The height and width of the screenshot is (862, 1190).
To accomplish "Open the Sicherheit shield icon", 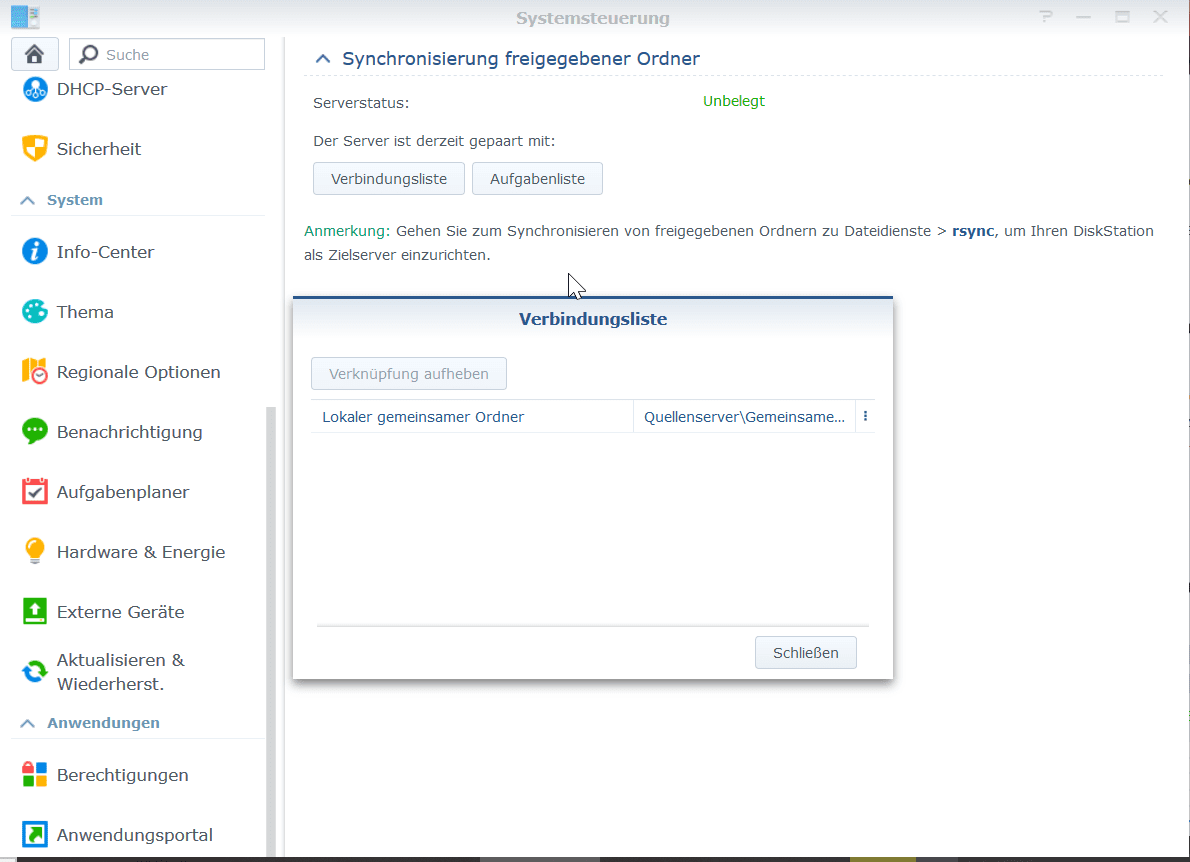I will click(35, 149).
